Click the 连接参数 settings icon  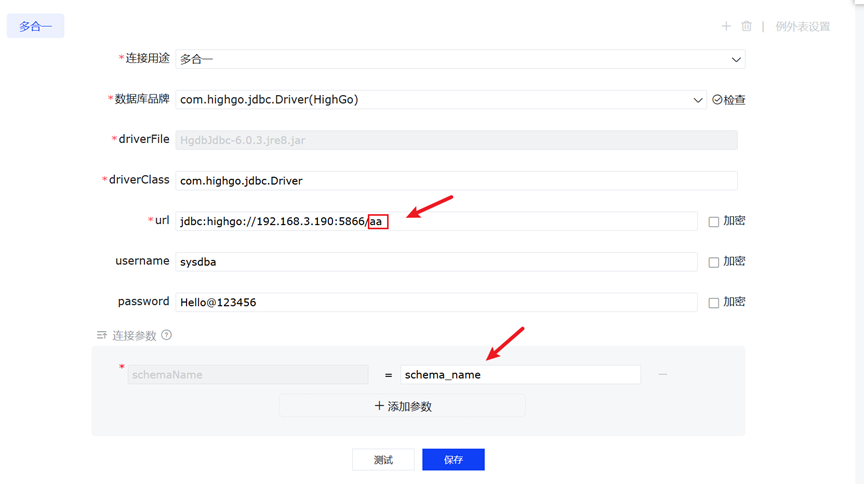pos(101,336)
